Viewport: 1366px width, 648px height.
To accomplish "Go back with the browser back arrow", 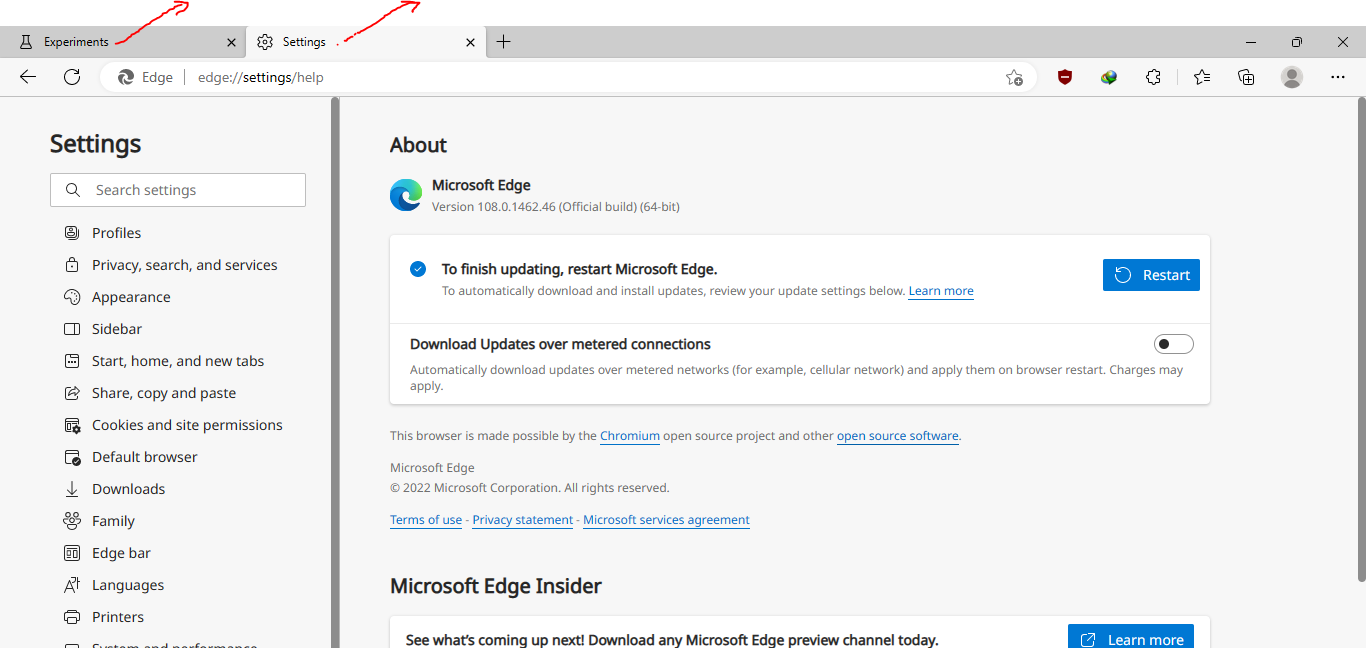I will [28, 77].
